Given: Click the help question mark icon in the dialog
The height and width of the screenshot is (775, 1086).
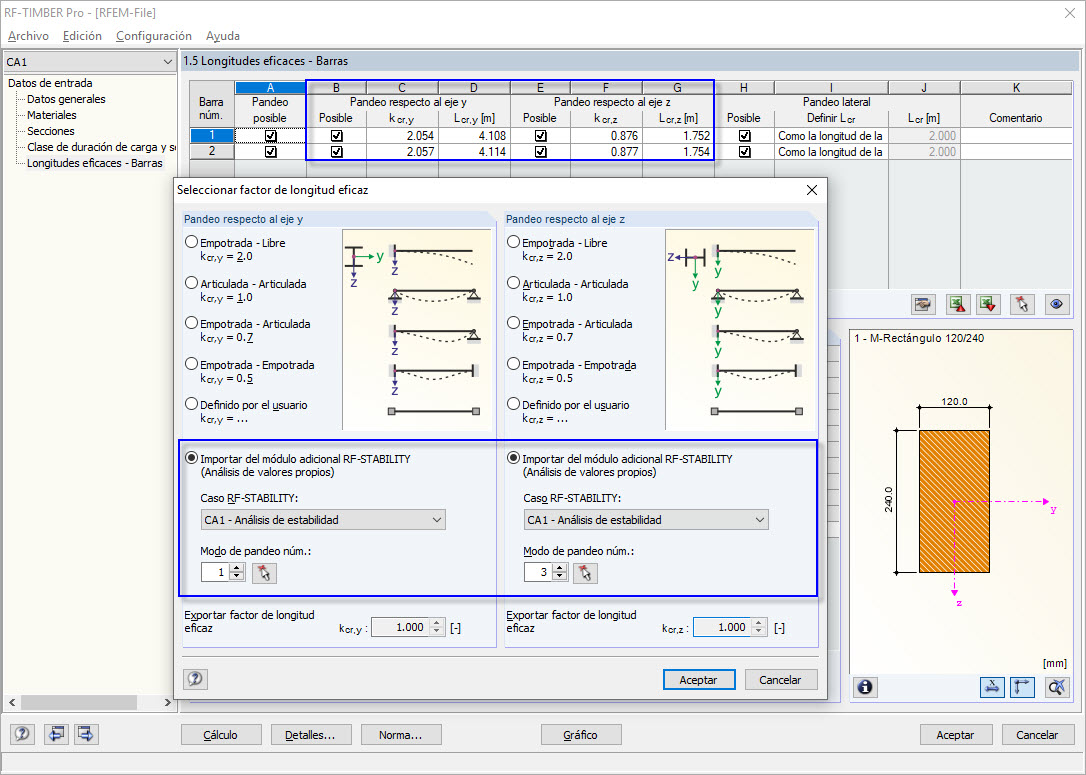Looking at the screenshot, I should pyautogui.click(x=196, y=679).
